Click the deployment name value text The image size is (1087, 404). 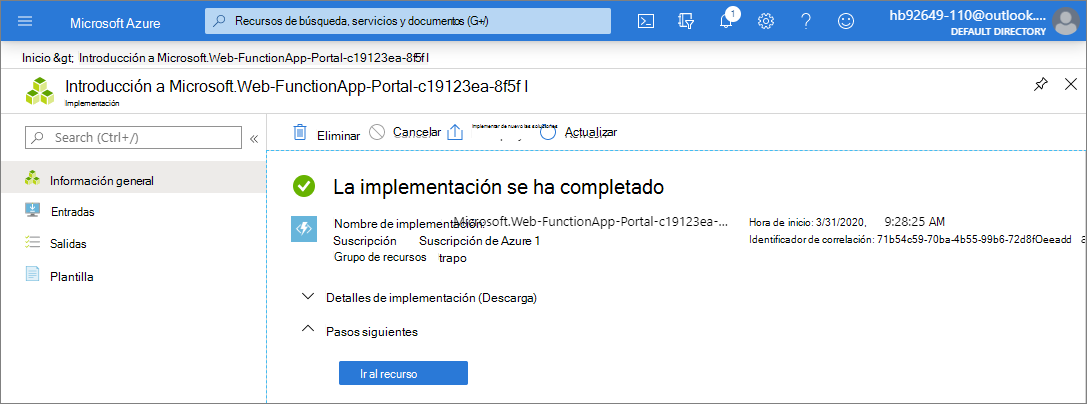click(x=592, y=222)
